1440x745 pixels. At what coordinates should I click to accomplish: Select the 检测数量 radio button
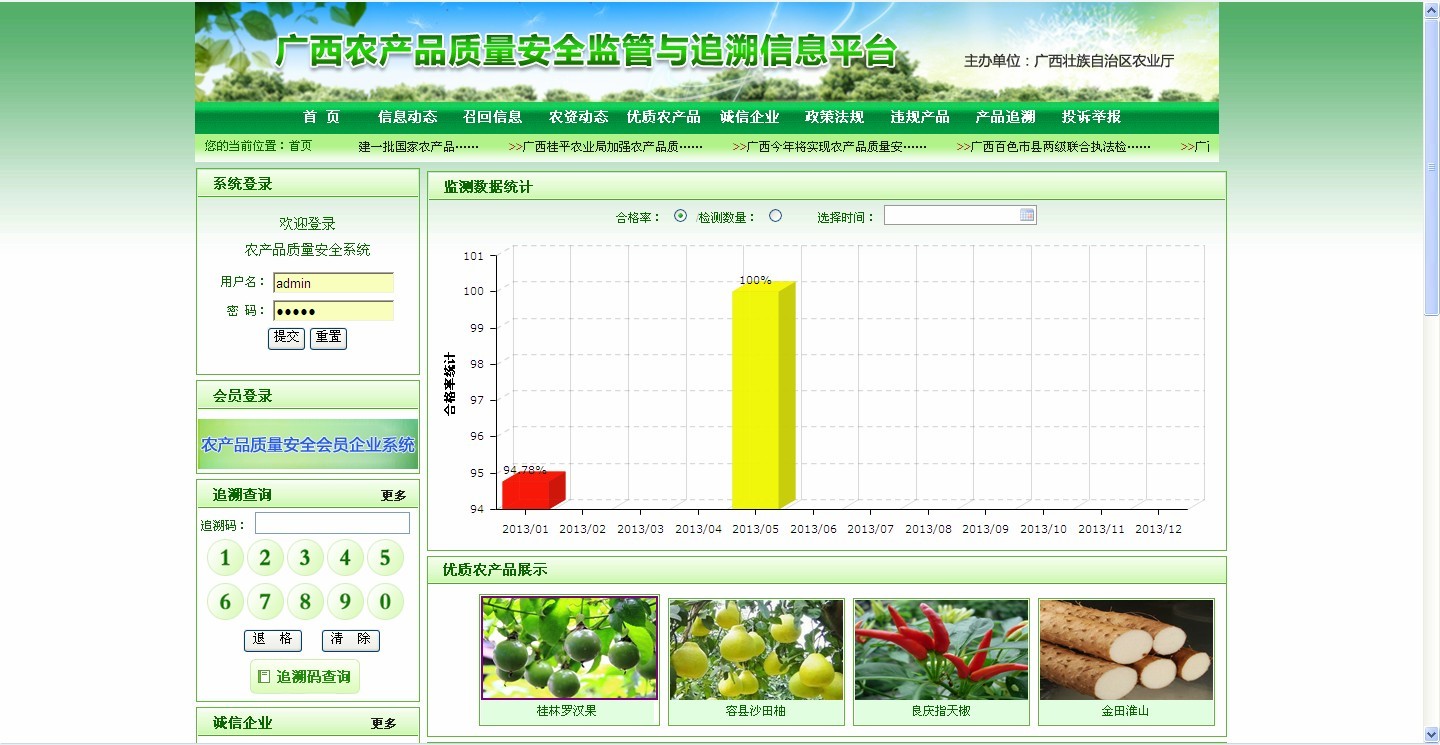click(x=775, y=214)
